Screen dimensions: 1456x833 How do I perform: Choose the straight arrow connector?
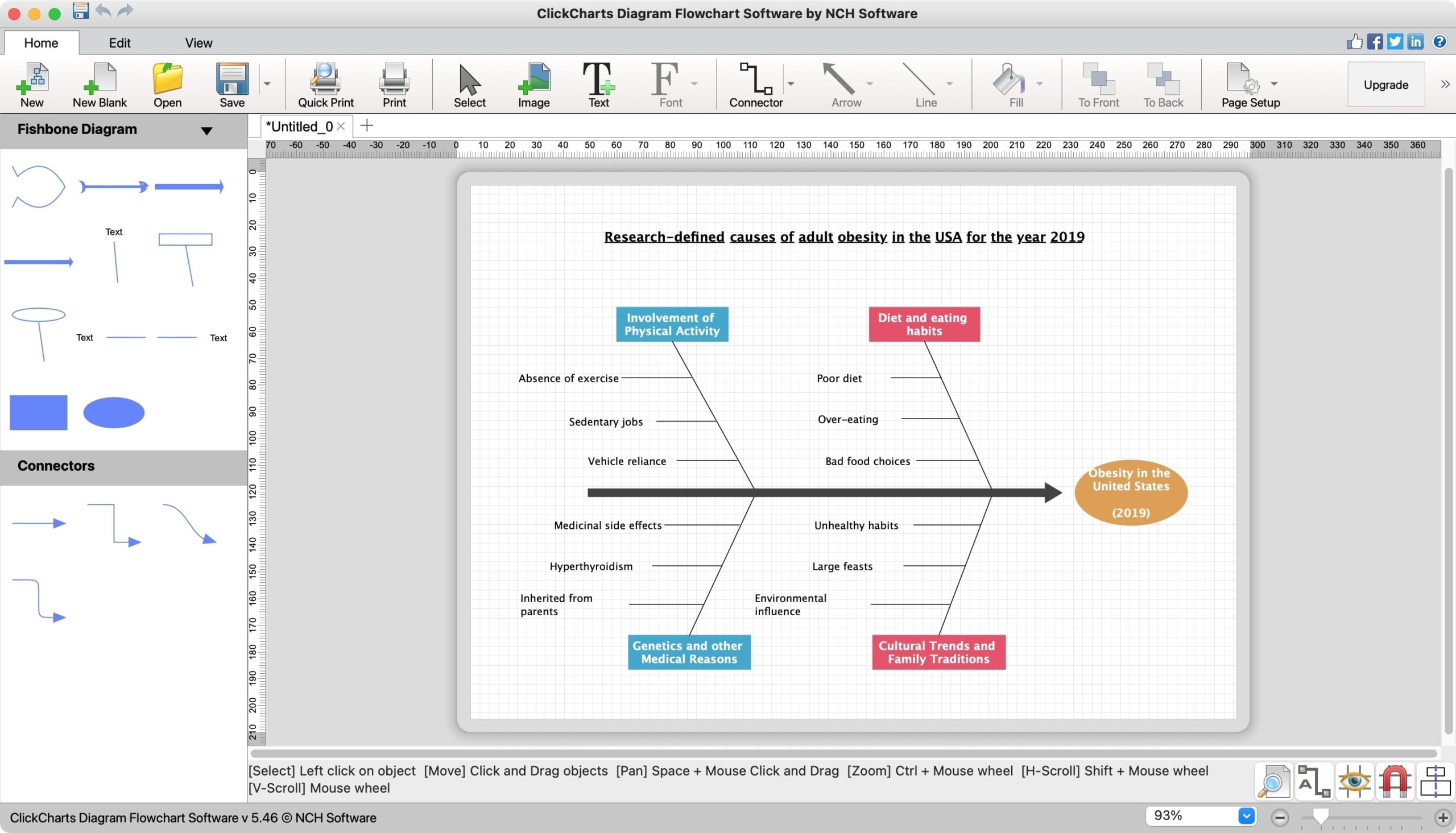coord(38,523)
